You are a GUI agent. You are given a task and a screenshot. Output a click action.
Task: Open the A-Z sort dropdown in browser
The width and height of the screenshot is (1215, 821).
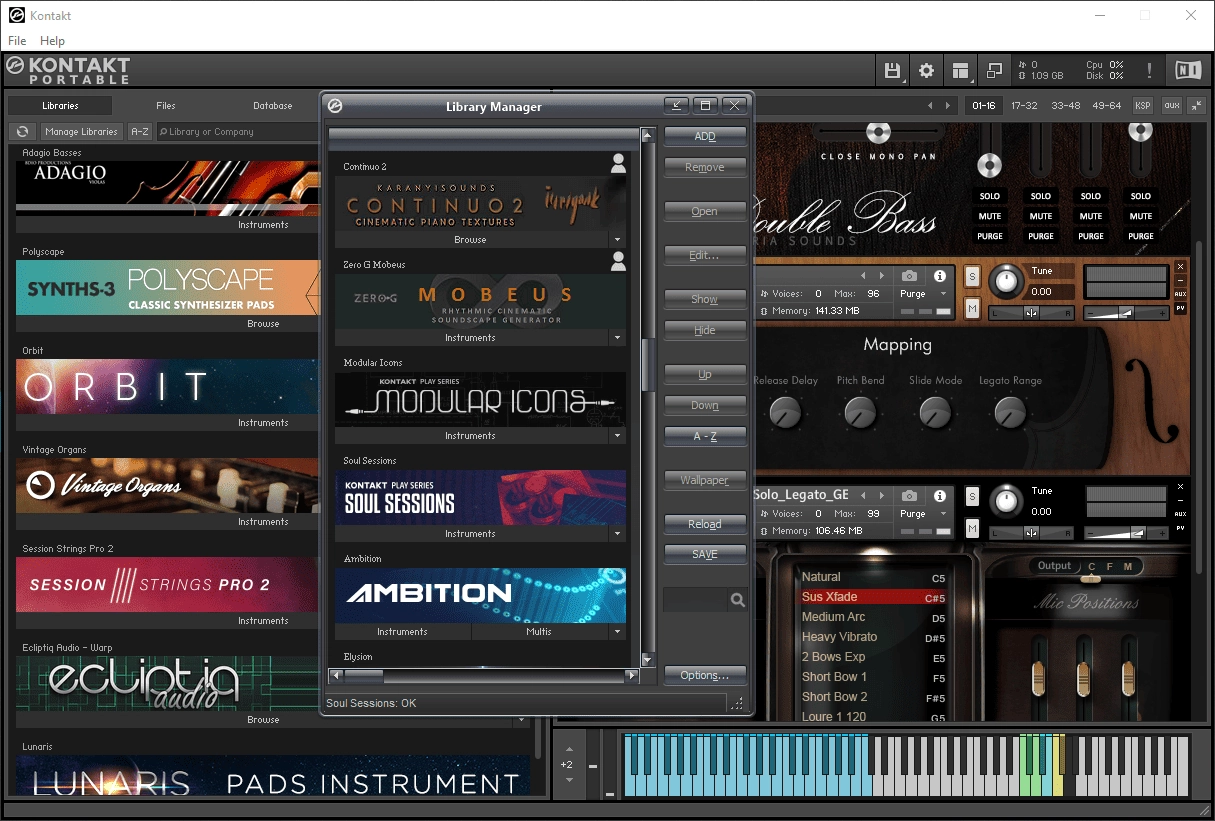coord(140,131)
